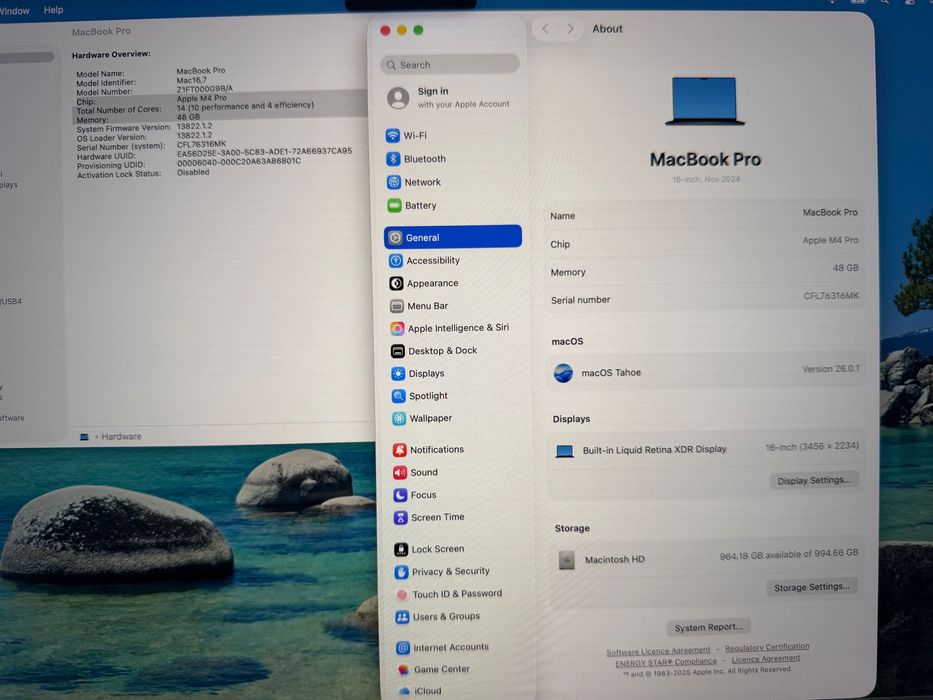Click the Macintosh HD drive icon

pos(566,560)
